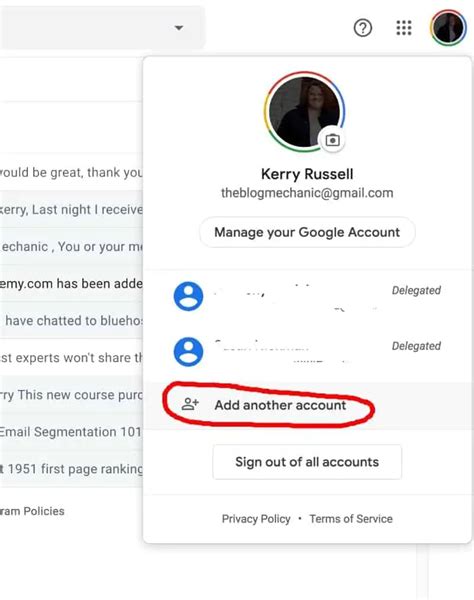Select the second delegated account avatar
The image size is (474, 600).
pyautogui.click(x=188, y=352)
